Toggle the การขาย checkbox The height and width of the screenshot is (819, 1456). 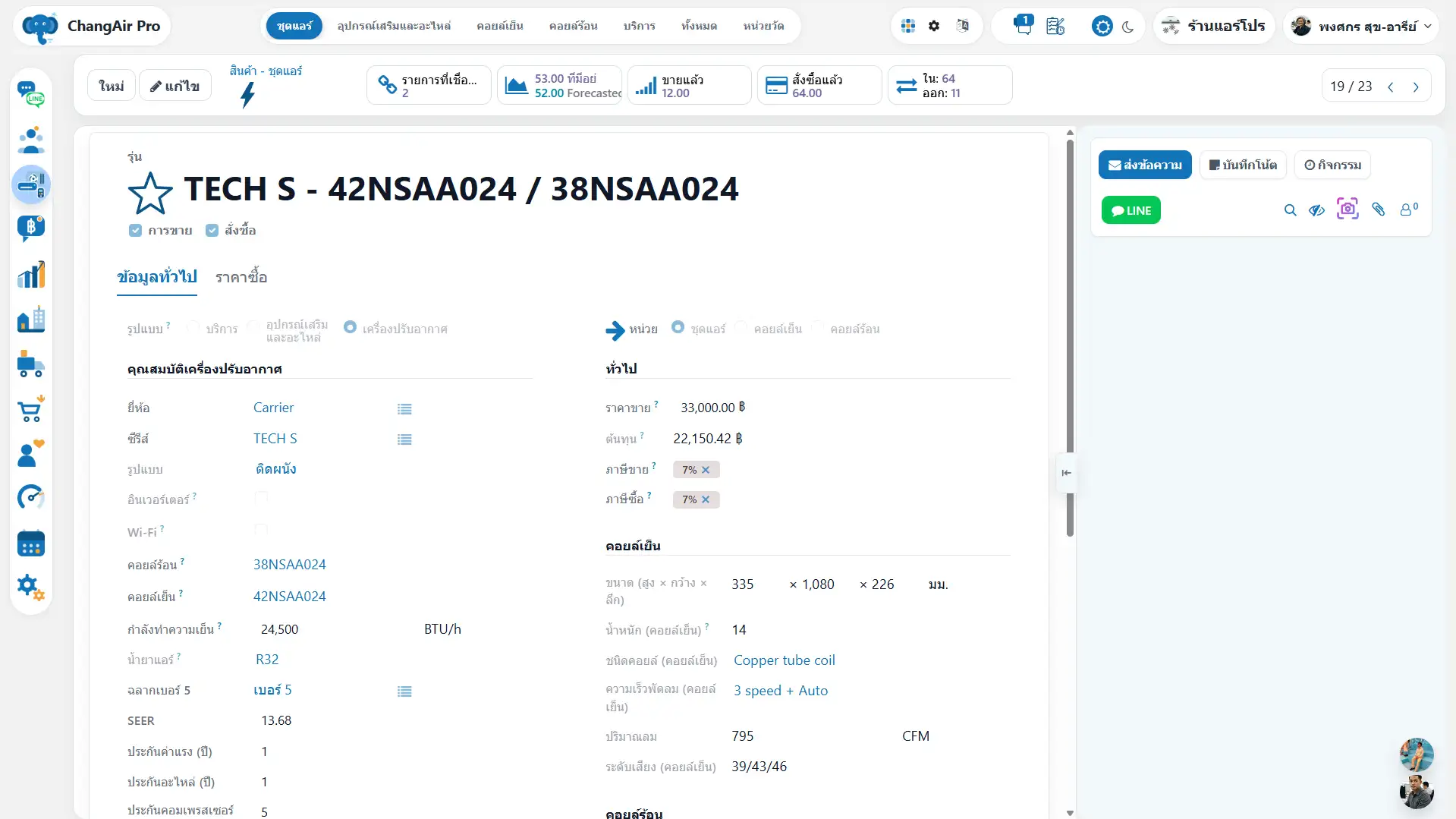coord(135,230)
